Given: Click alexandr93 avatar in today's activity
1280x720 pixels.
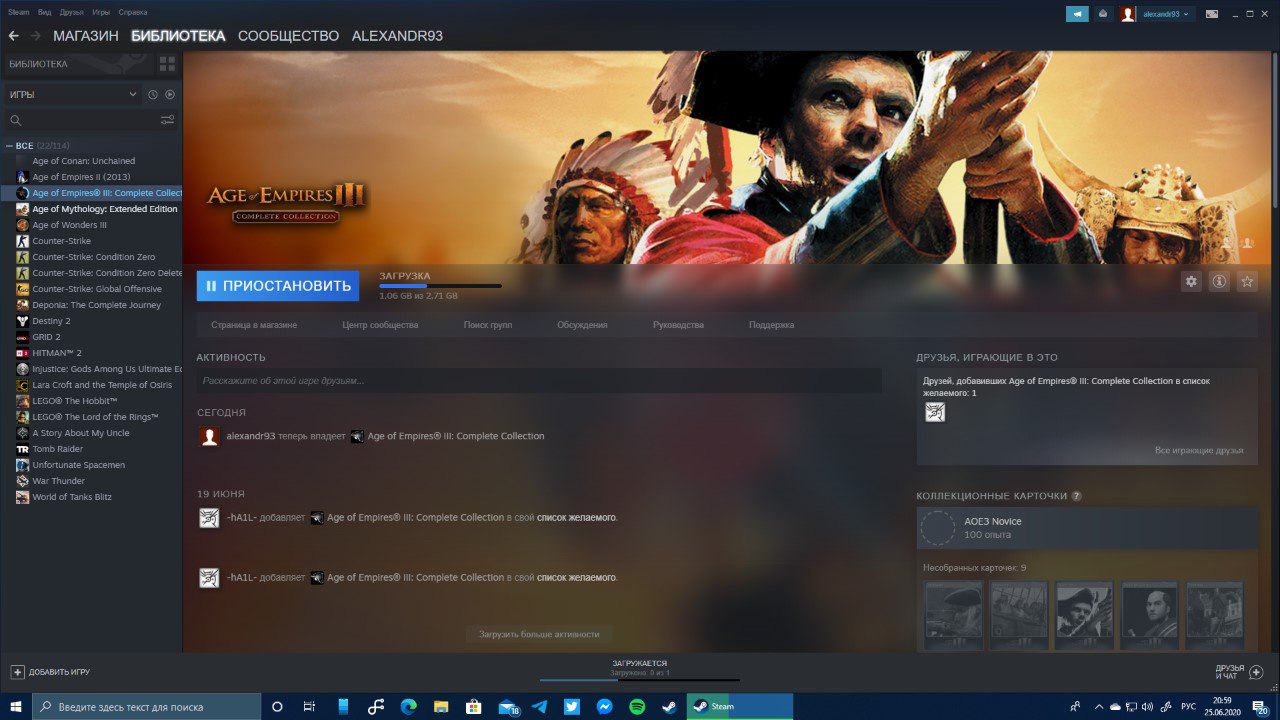Looking at the screenshot, I should pos(209,437).
